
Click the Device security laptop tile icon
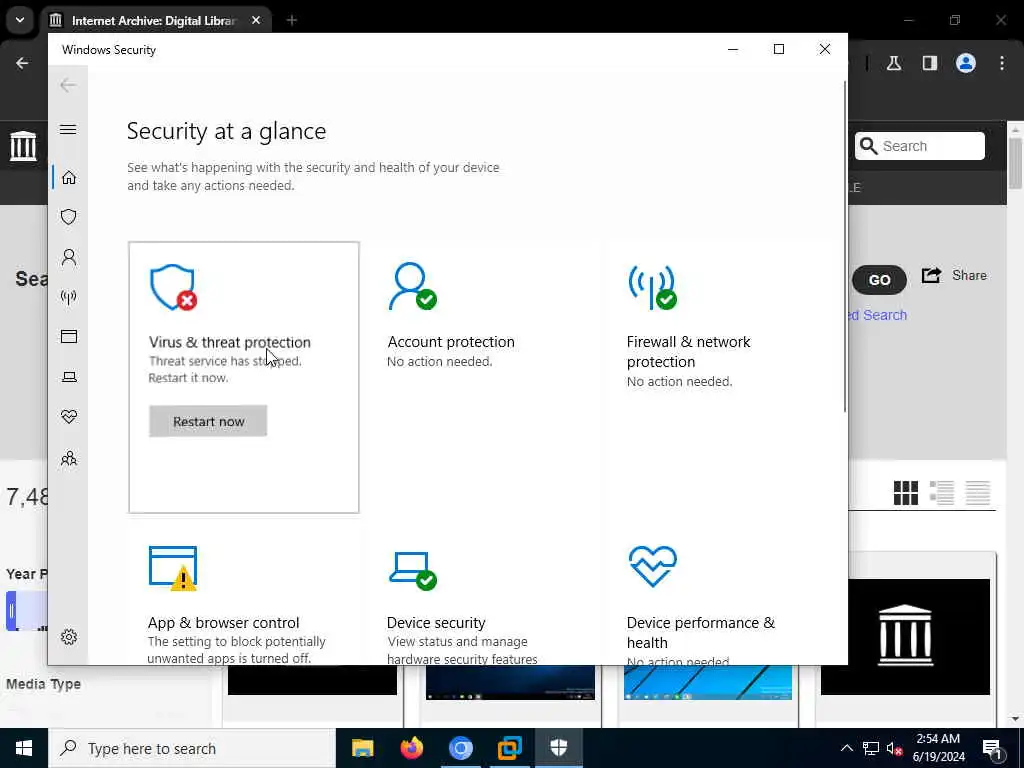coord(413,571)
